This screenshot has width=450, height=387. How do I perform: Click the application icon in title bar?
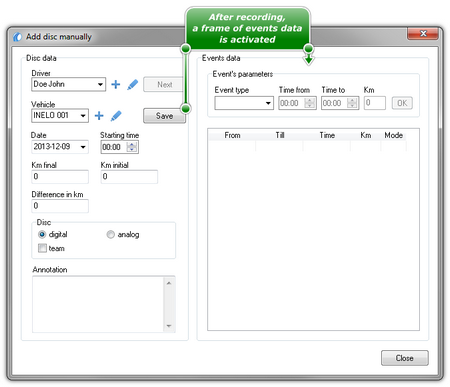point(18,37)
